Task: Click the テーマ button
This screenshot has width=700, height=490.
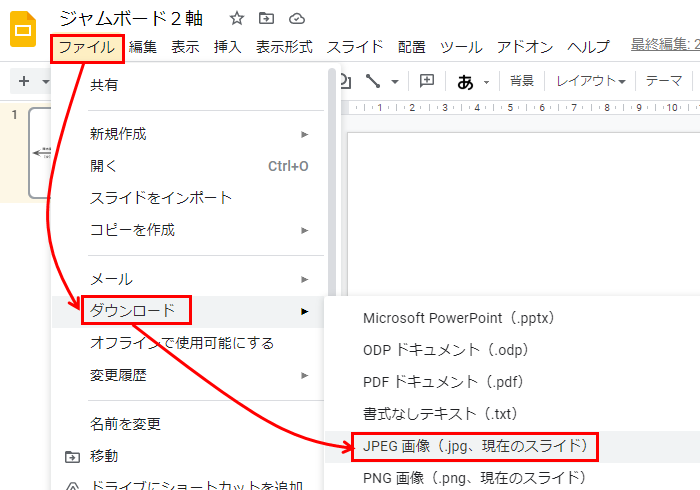Action: [663, 81]
